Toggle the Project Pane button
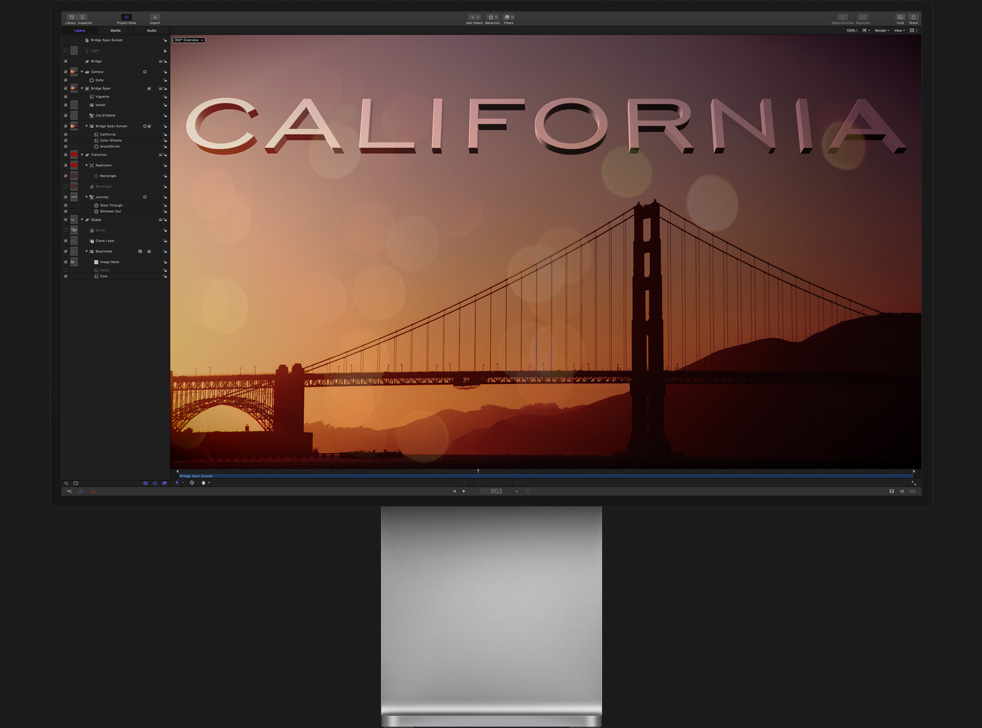The width and height of the screenshot is (982, 728). pyautogui.click(x=126, y=18)
